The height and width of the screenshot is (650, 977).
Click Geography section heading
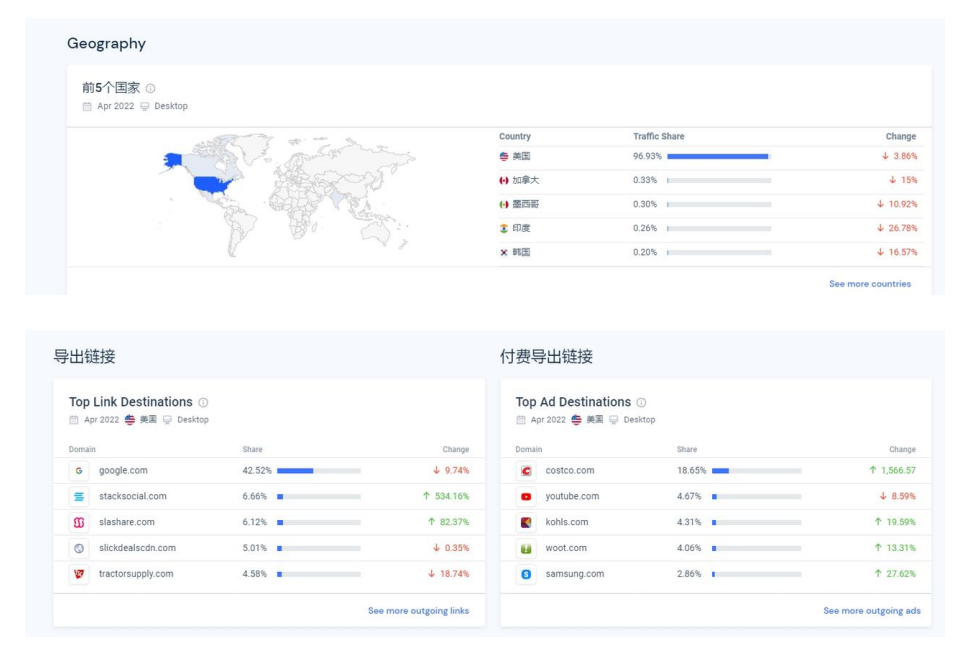pyautogui.click(x=107, y=44)
